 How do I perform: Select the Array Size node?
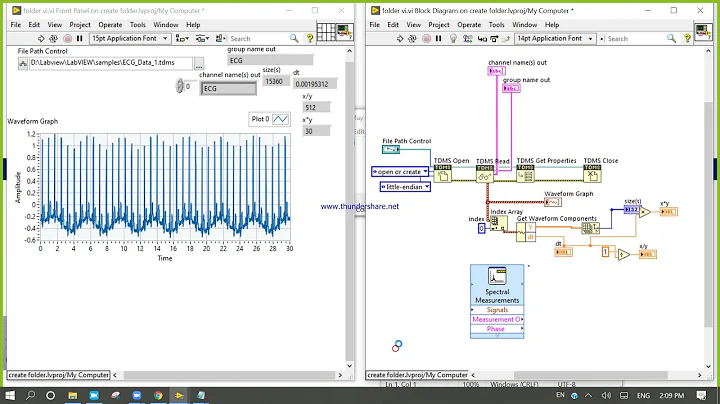click(591, 228)
